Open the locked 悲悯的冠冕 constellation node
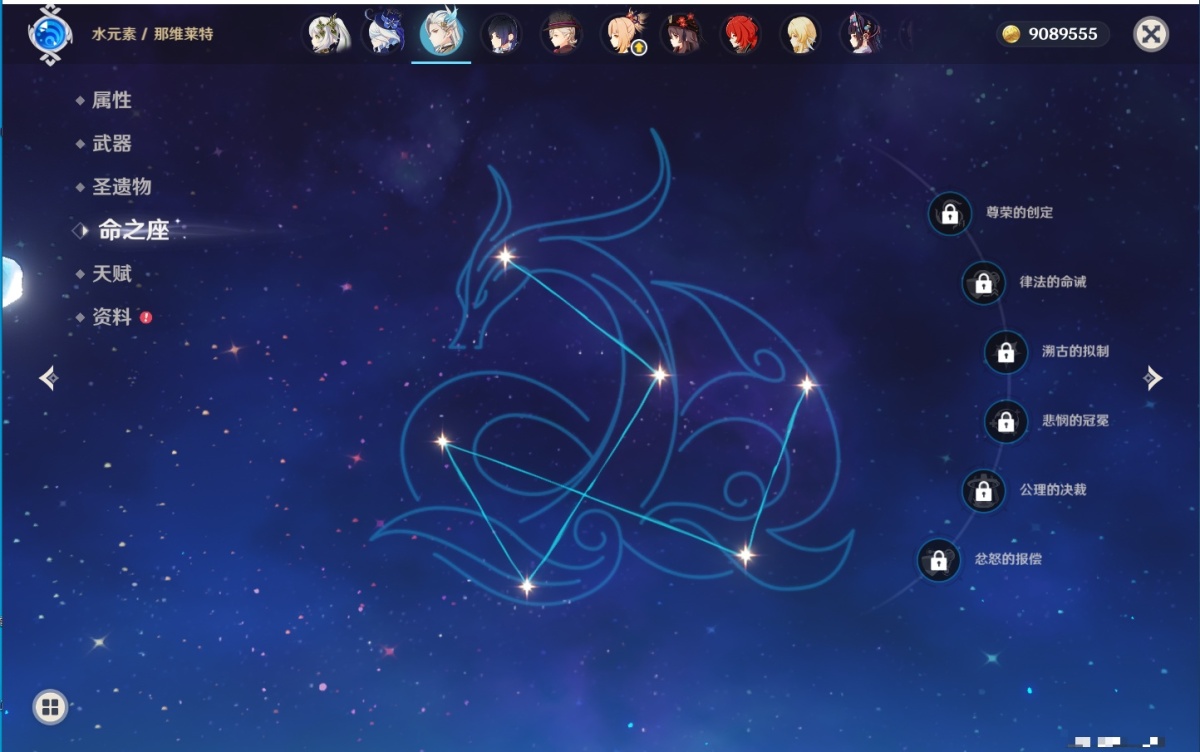Image resolution: width=1200 pixels, height=752 pixels. click(x=1006, y=421)
